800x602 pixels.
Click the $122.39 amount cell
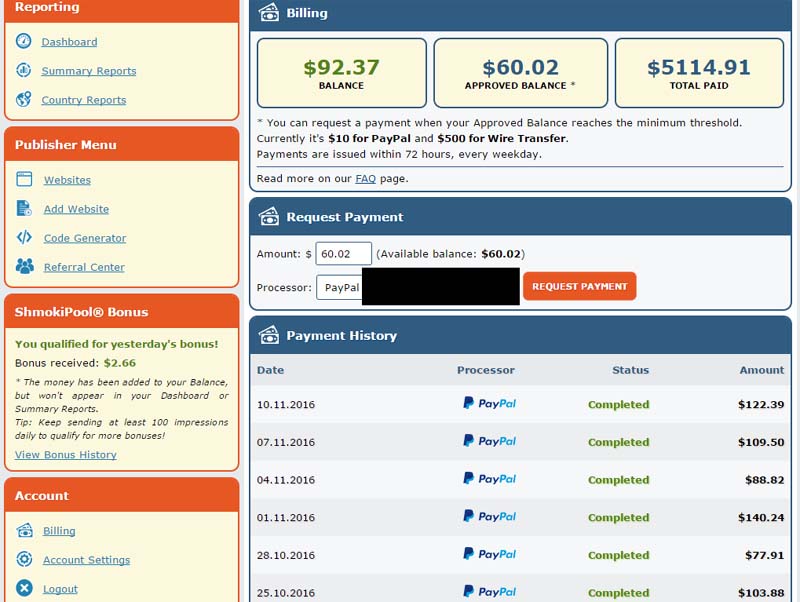761,405
